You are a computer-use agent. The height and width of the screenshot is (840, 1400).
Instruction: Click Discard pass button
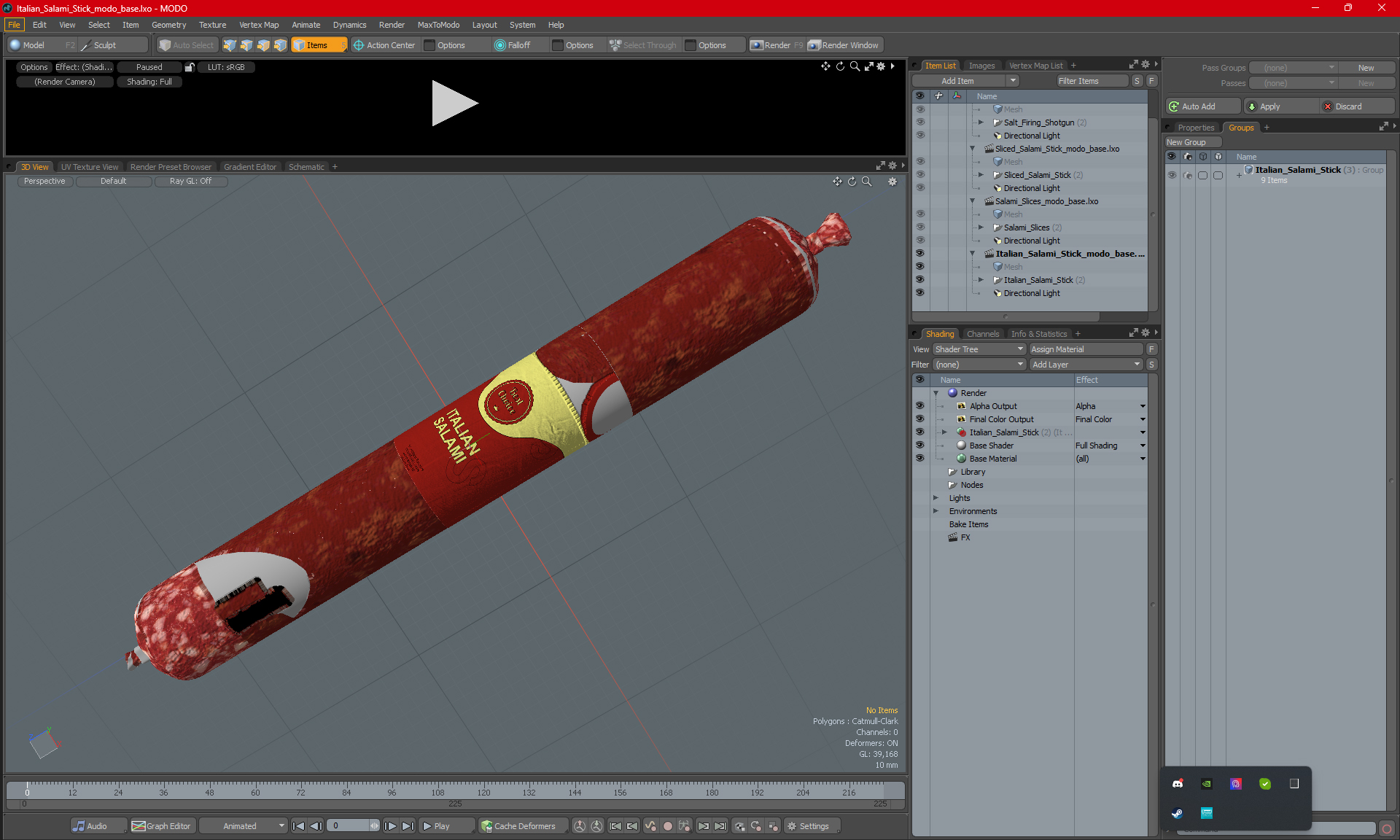pos(1357,106)
